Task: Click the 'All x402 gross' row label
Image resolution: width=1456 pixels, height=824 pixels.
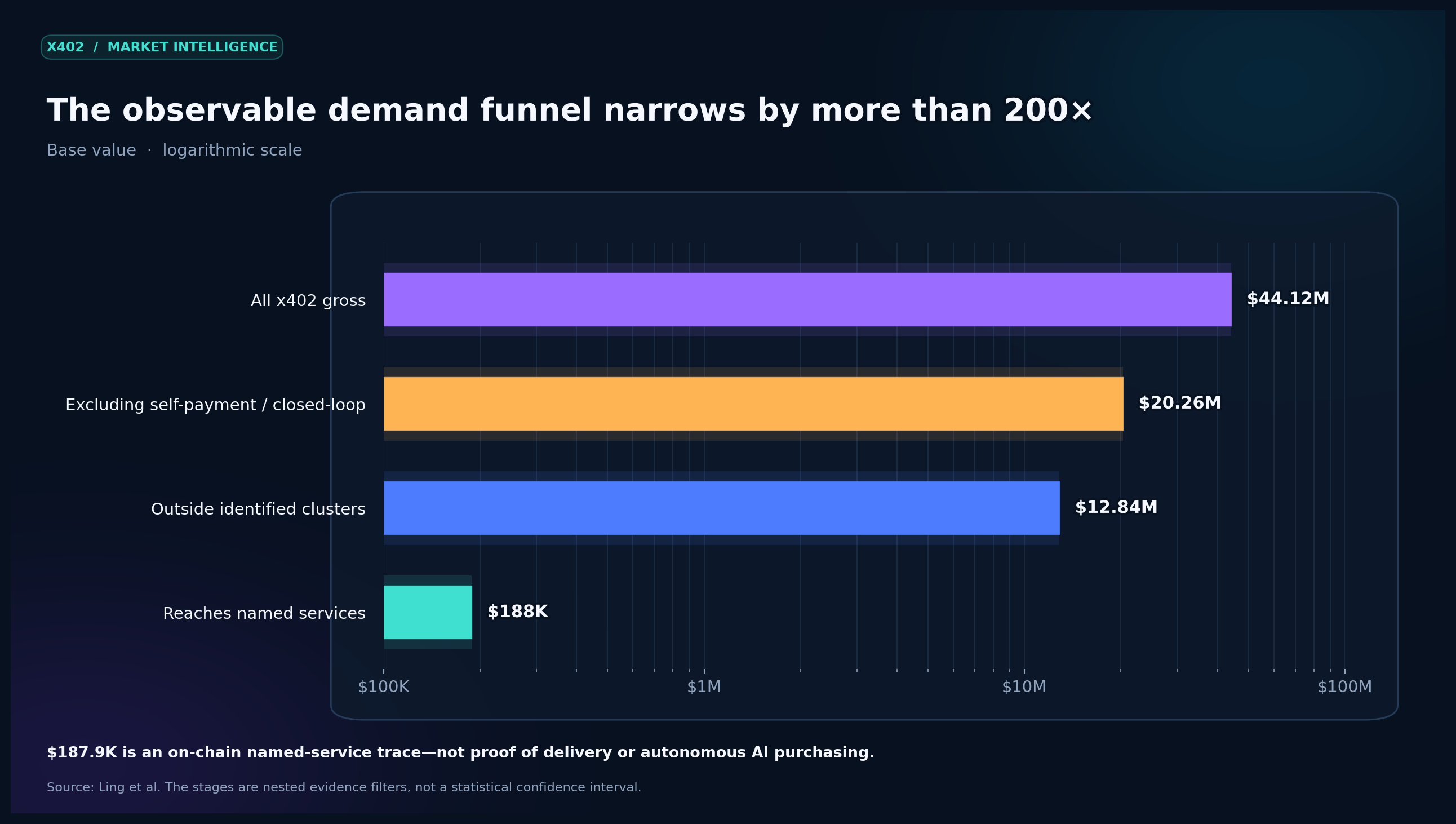Action: pyautogui.click(x=308, y=301)
